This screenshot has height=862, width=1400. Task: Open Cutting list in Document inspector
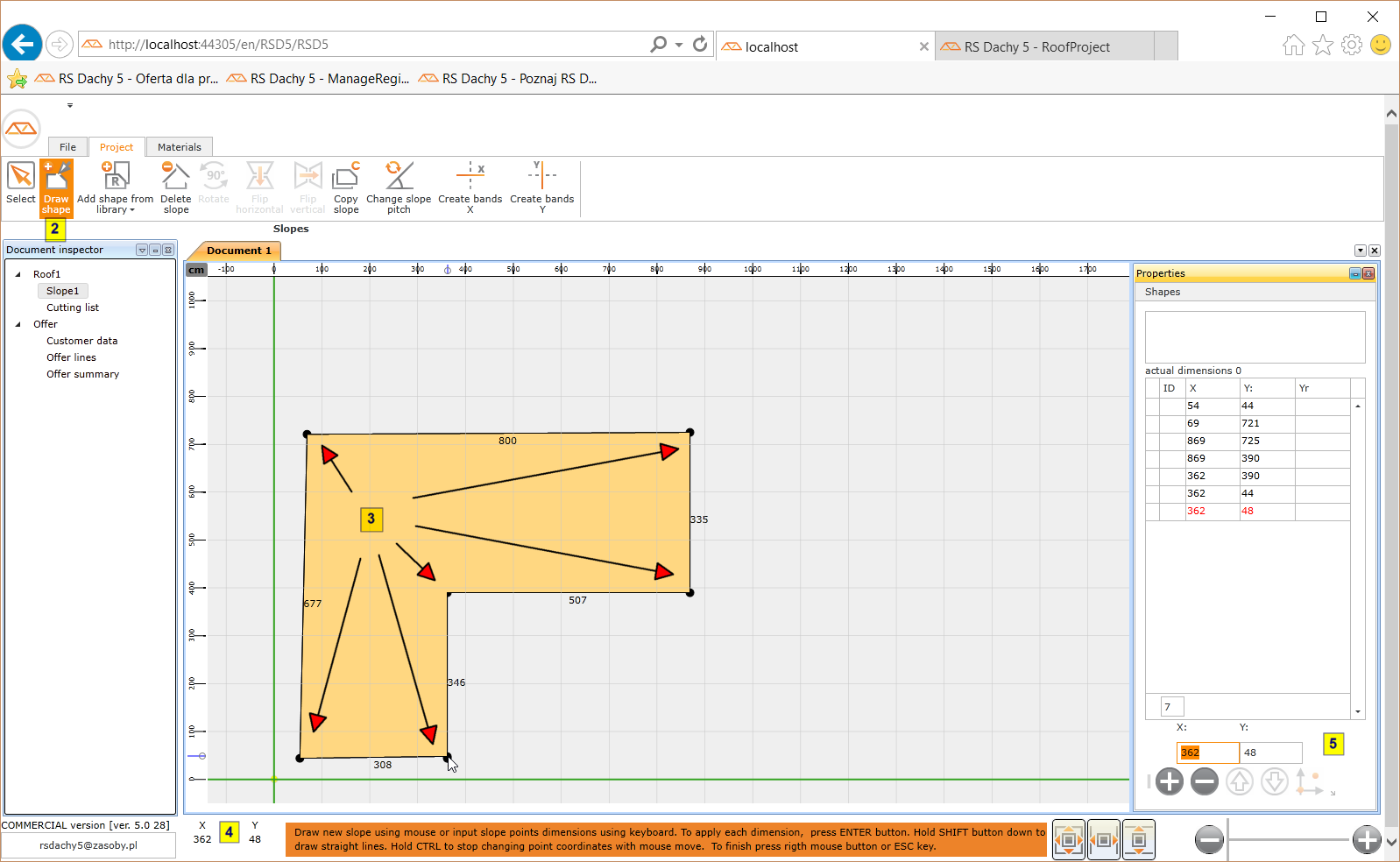tap(73, 307)
